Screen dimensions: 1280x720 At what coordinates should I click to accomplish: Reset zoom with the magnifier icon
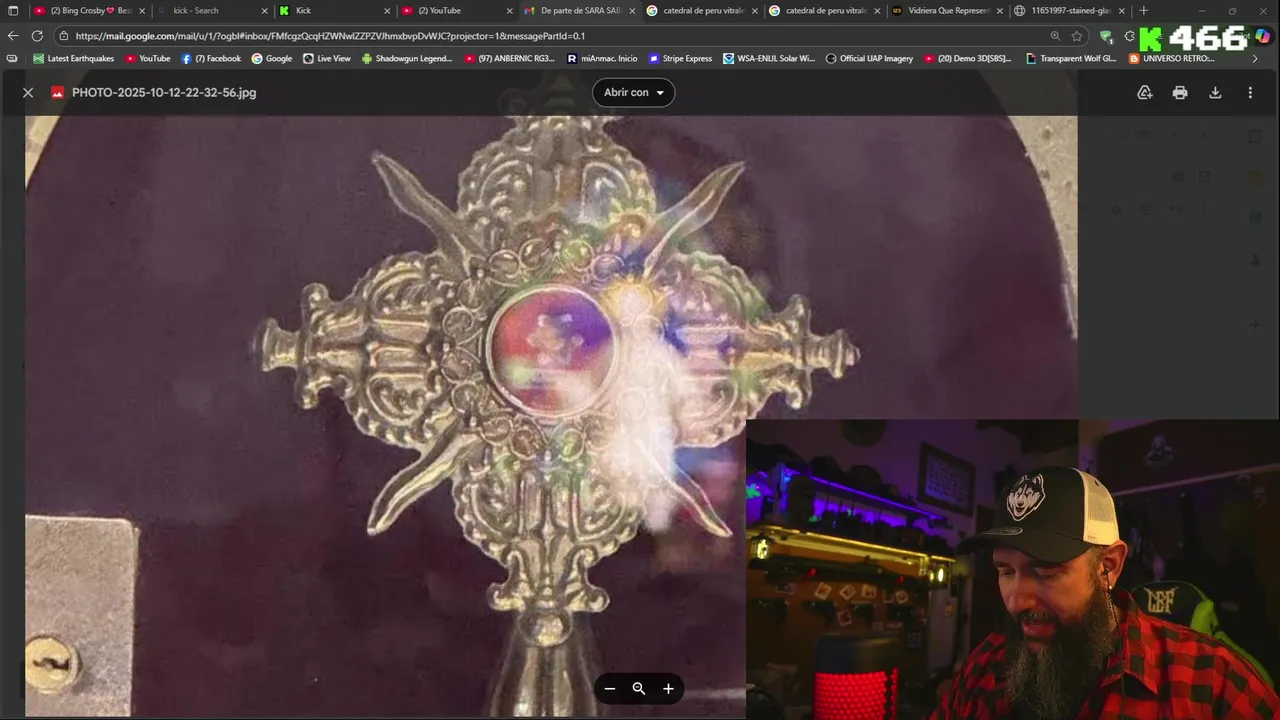pos(639,688)
